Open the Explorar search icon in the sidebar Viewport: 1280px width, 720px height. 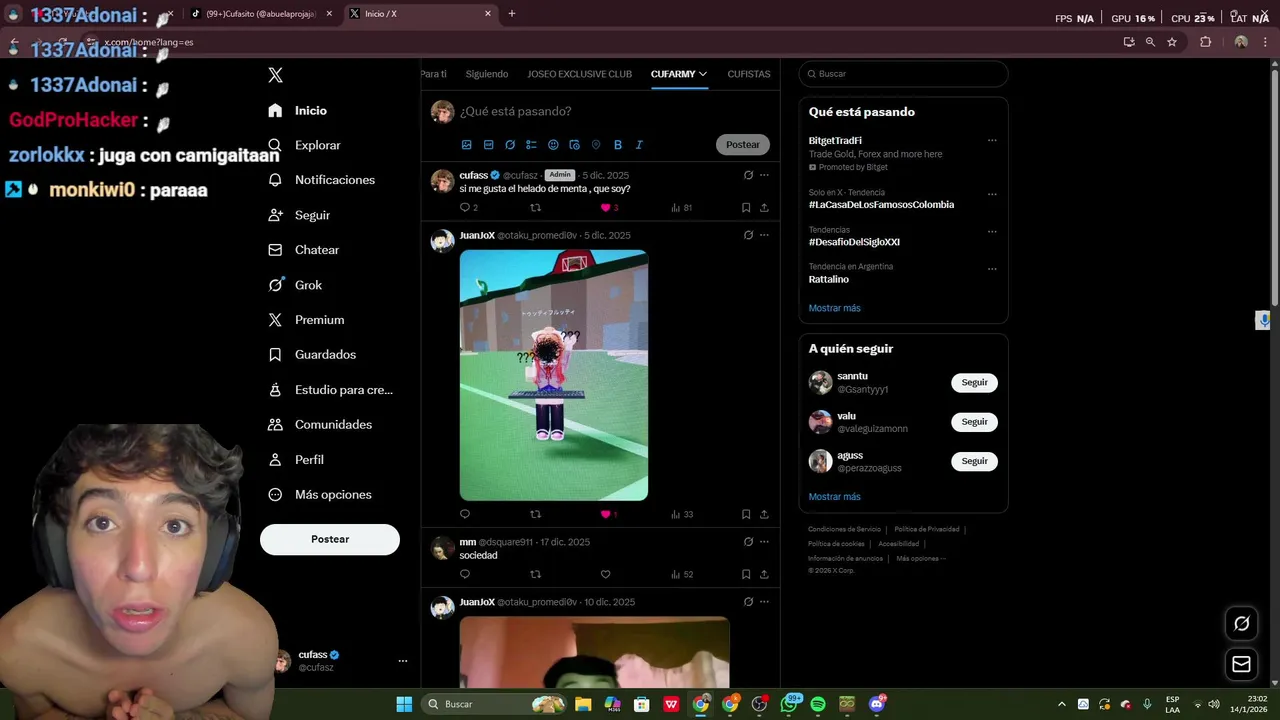pos(275,145)
